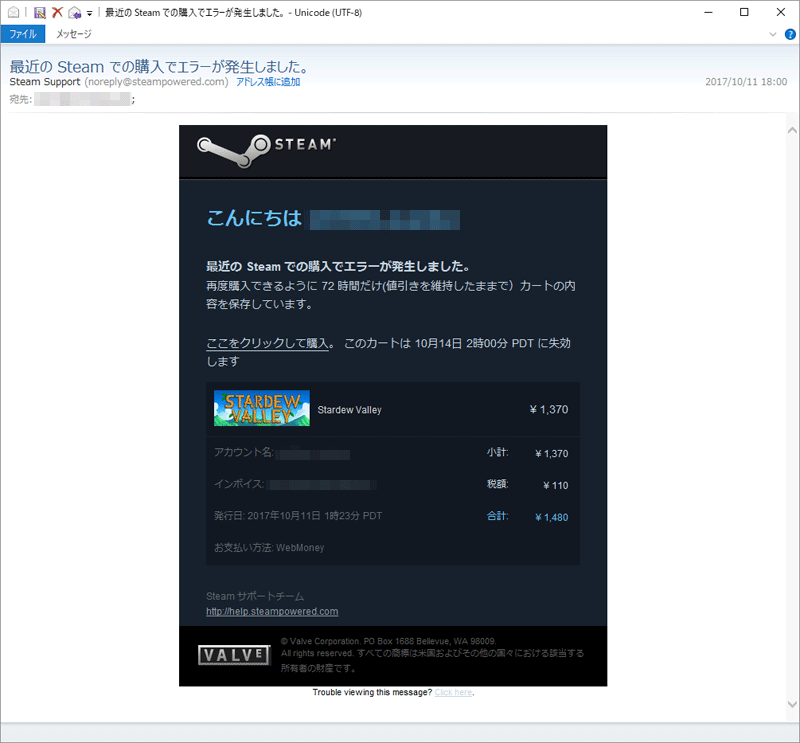Open the quick access toolbar dropdown arrow
Viewport: 800px width, 743px height.
[x=89, y=13]
